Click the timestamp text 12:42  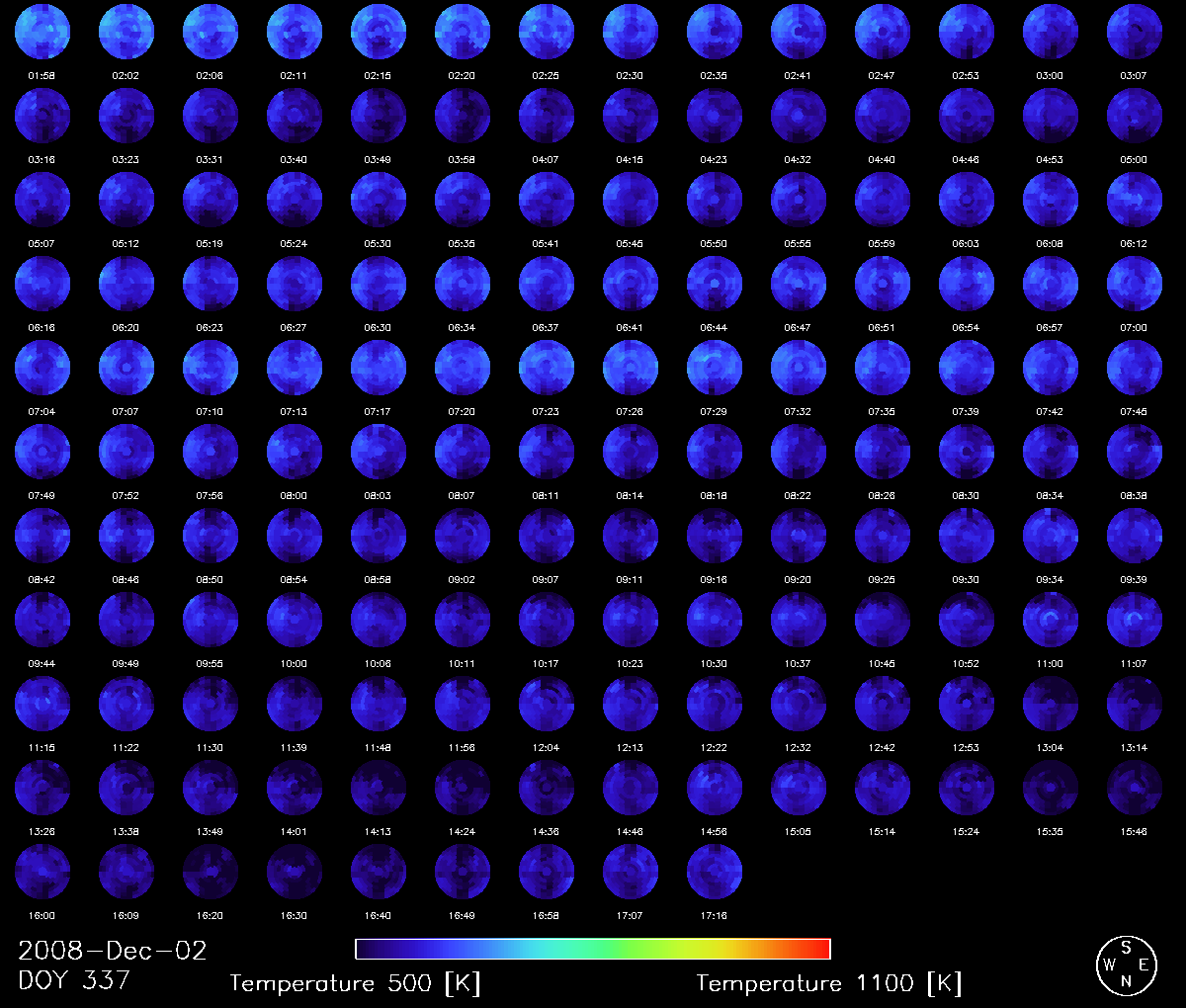tap(882, 748)
